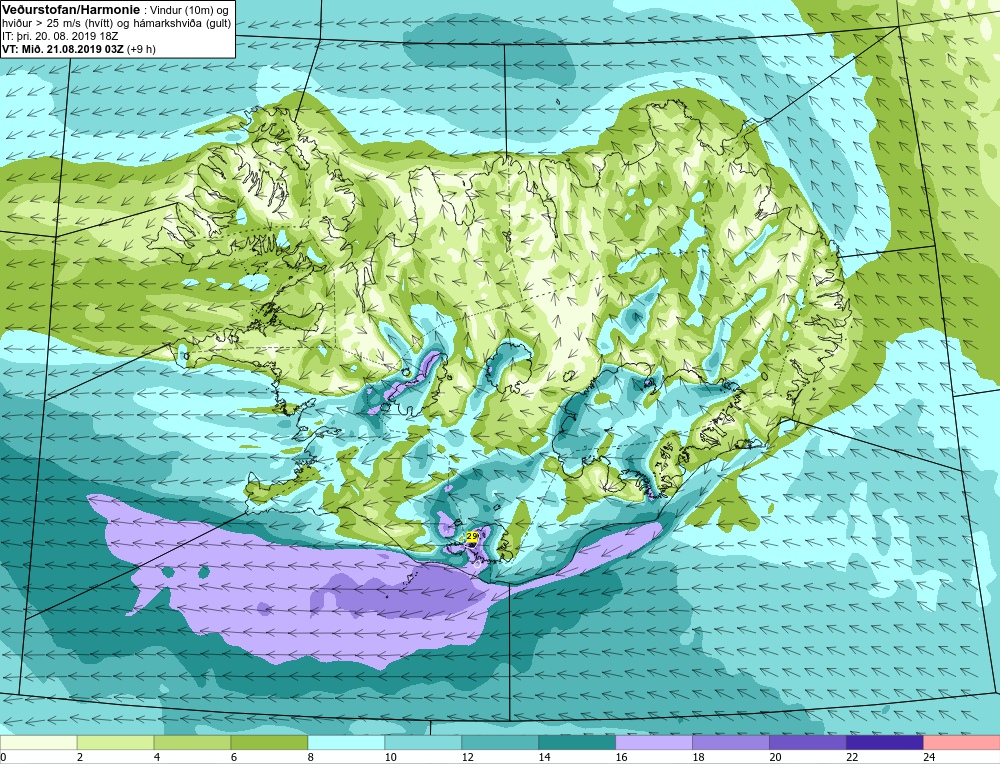Click the yellow '29' max gust label
The width and height of the screenshot is (1000, 764).
click(473, 536)
